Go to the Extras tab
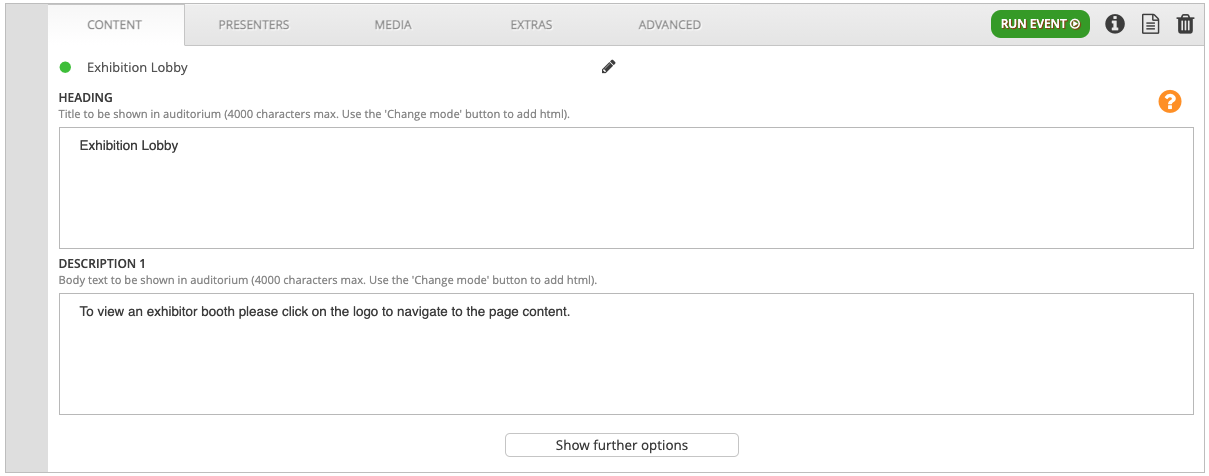Screen dimensions: 1209x476 pos(531,25)
